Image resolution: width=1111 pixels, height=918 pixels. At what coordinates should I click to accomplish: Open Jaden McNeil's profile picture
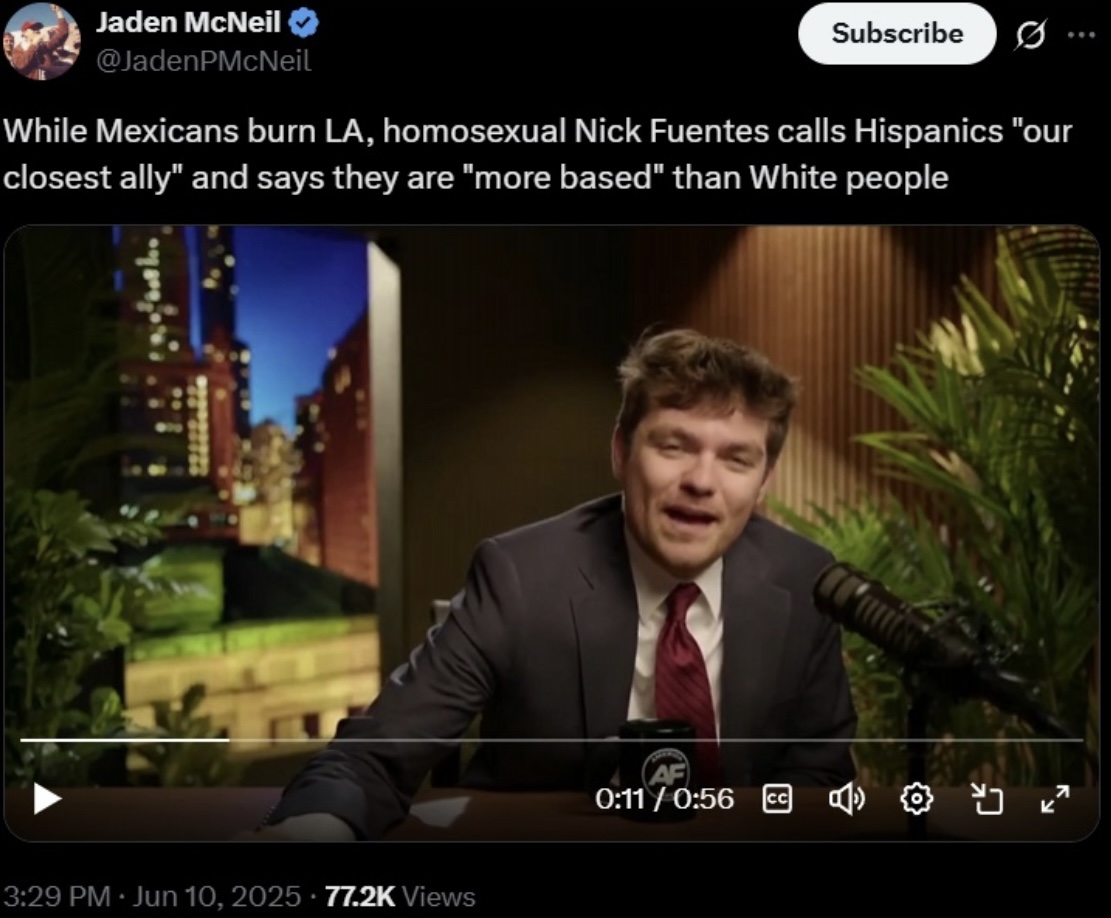click(x=42, y=42)
